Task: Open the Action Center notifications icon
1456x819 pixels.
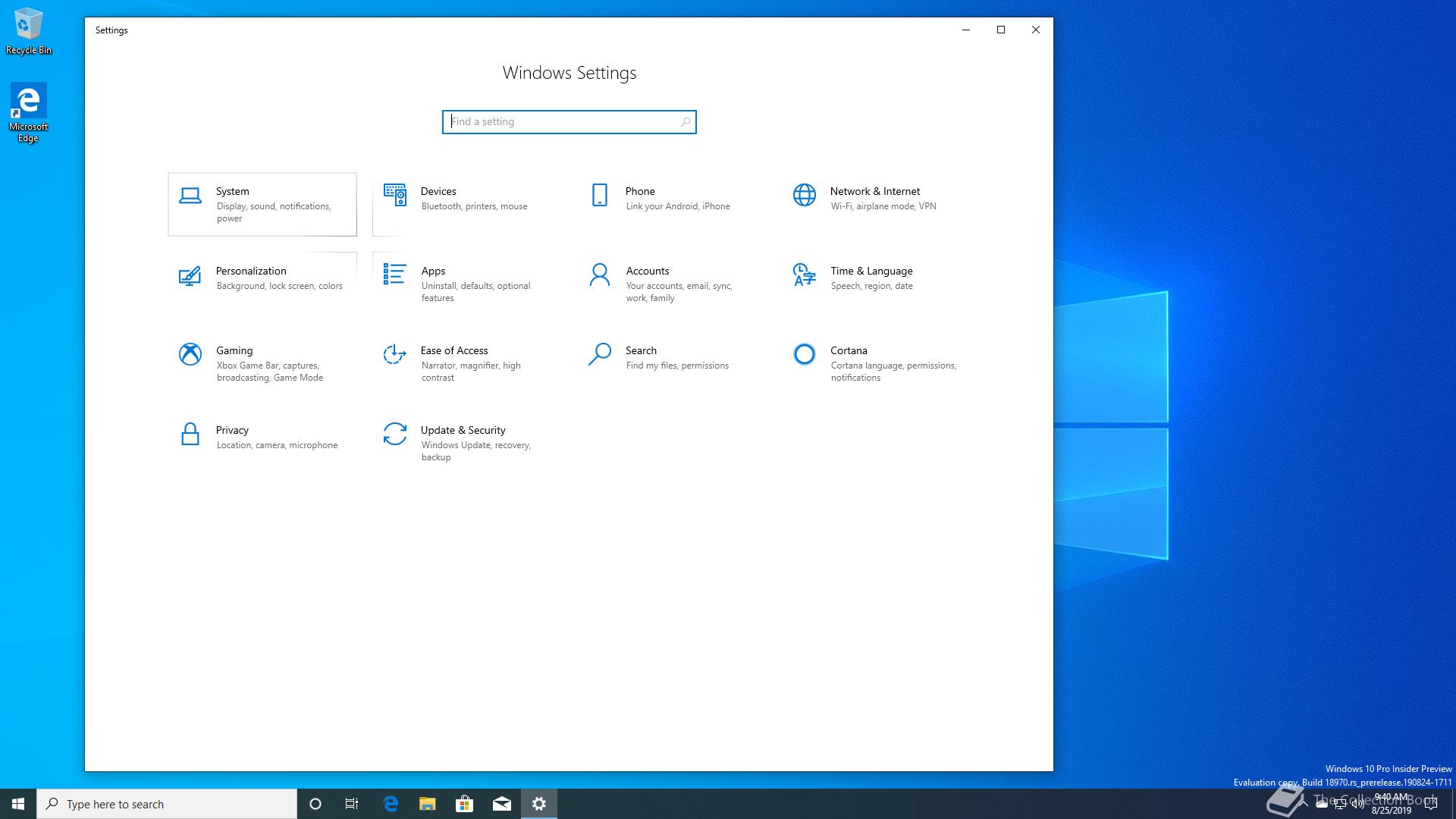Action: tap(1431, 804)
